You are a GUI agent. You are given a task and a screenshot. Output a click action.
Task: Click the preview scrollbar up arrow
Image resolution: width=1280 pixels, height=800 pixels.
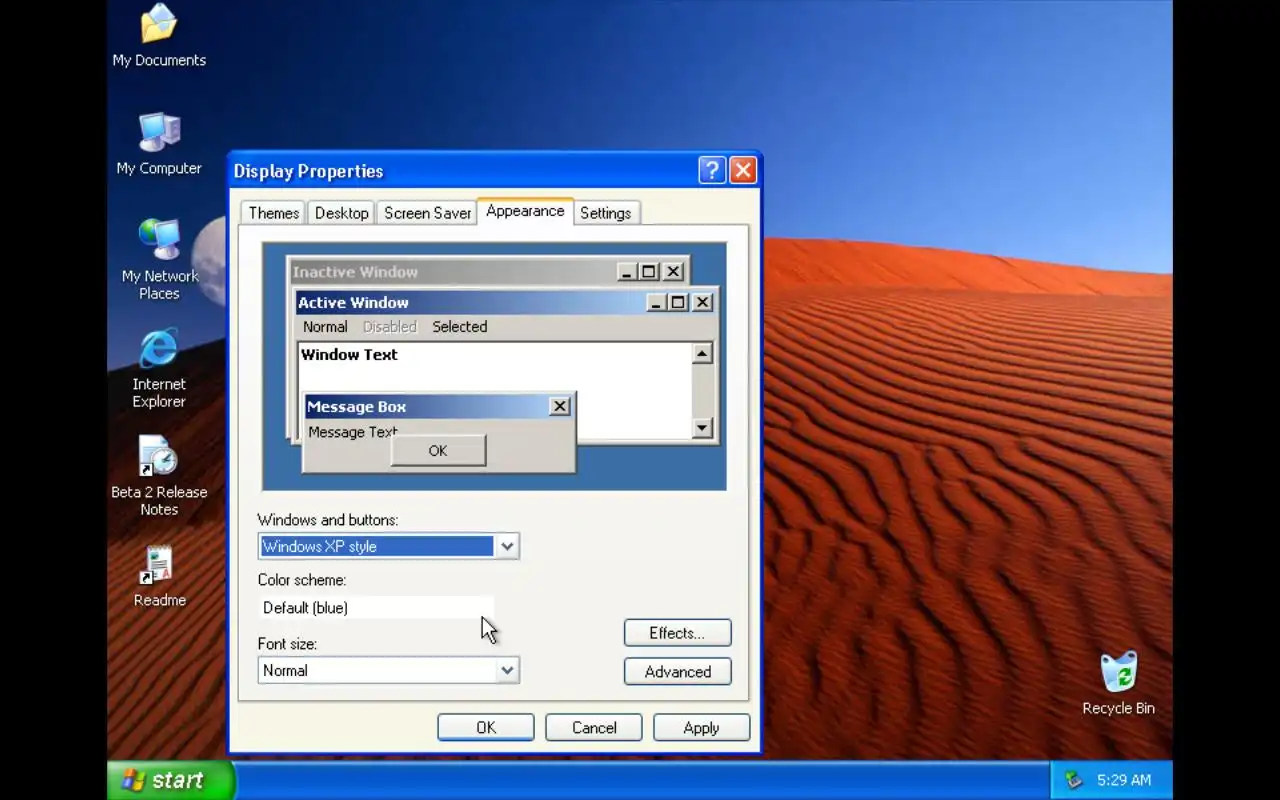tap(702, 353)
